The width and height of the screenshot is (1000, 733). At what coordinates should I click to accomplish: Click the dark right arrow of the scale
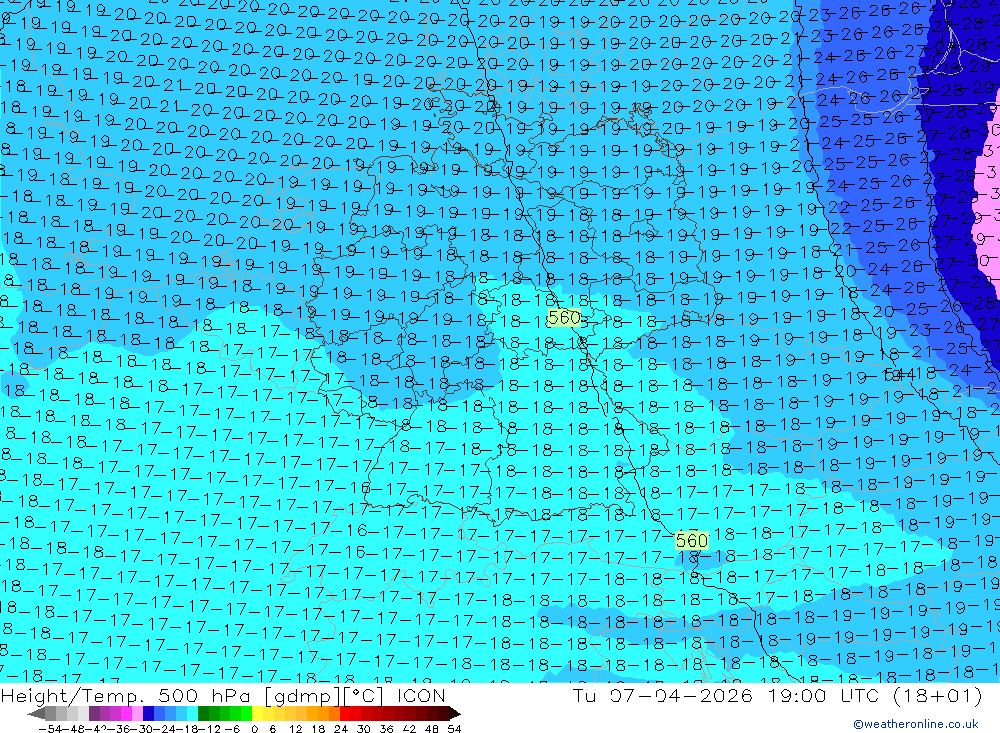pos(455,714)
